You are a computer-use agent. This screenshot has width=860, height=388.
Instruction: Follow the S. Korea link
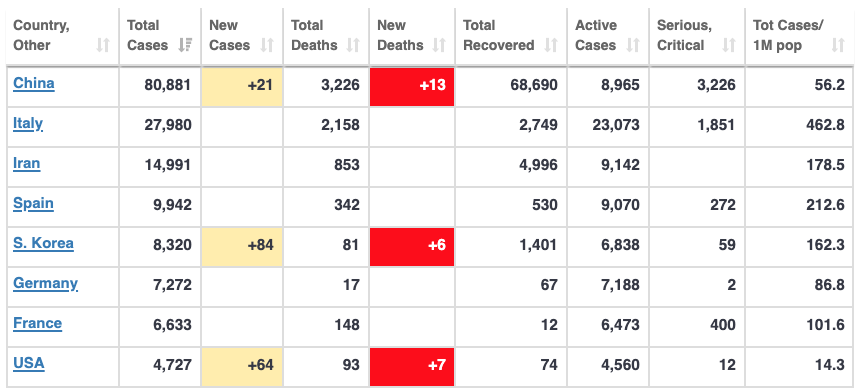[43, 244]
